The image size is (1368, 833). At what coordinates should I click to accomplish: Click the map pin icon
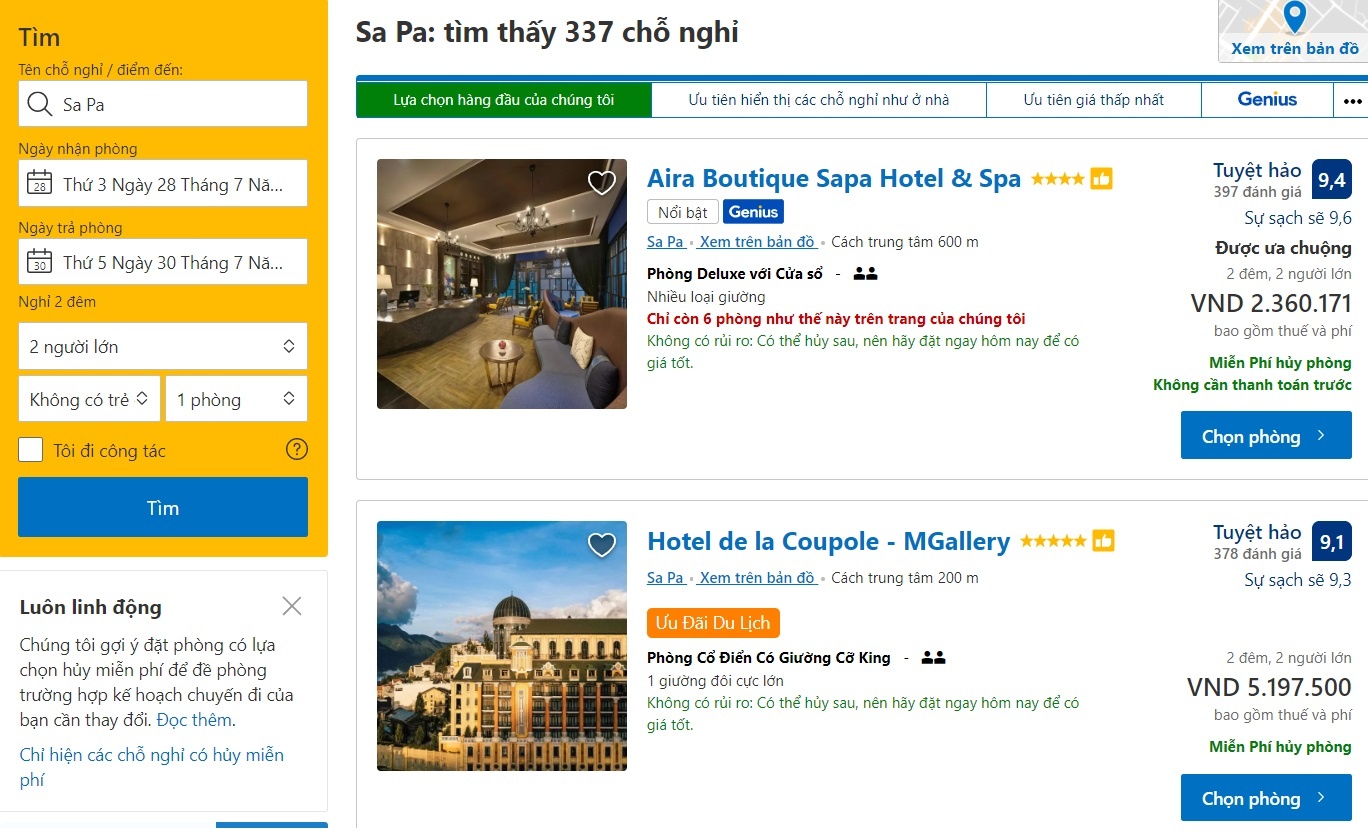(x=1295, y=17)
